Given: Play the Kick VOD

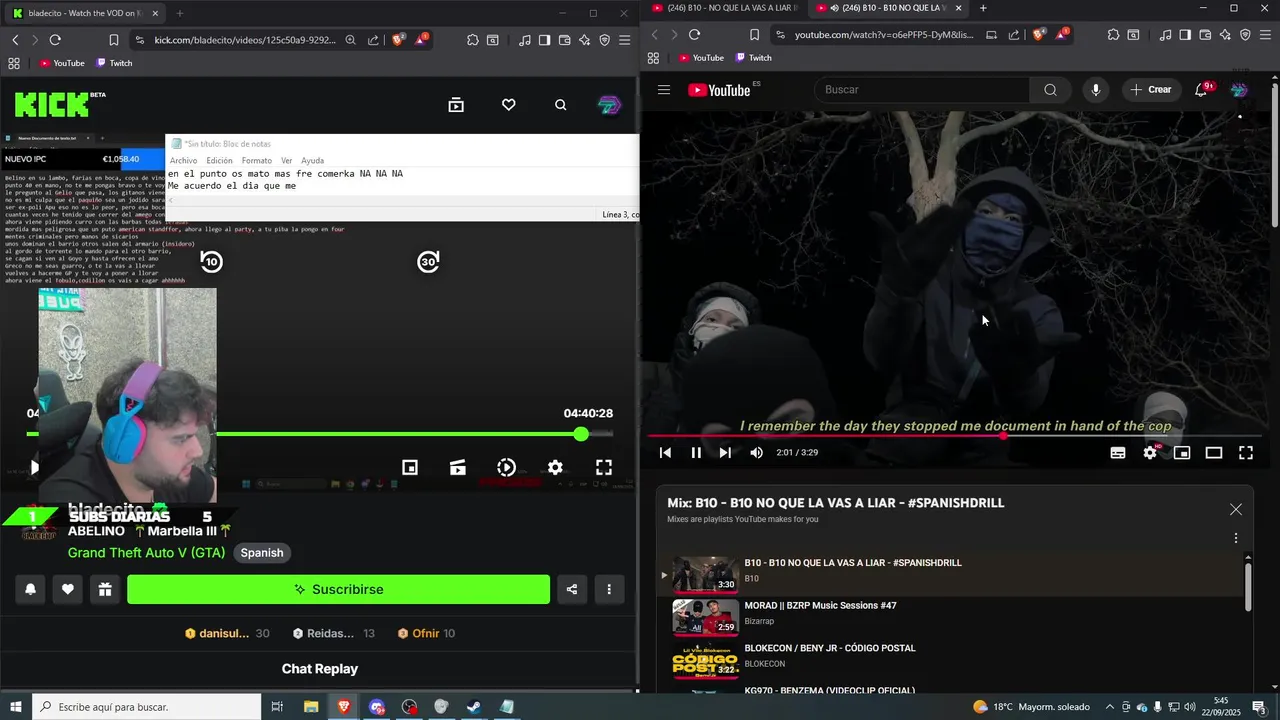Looking at the screenshot, I should (35, 467).
